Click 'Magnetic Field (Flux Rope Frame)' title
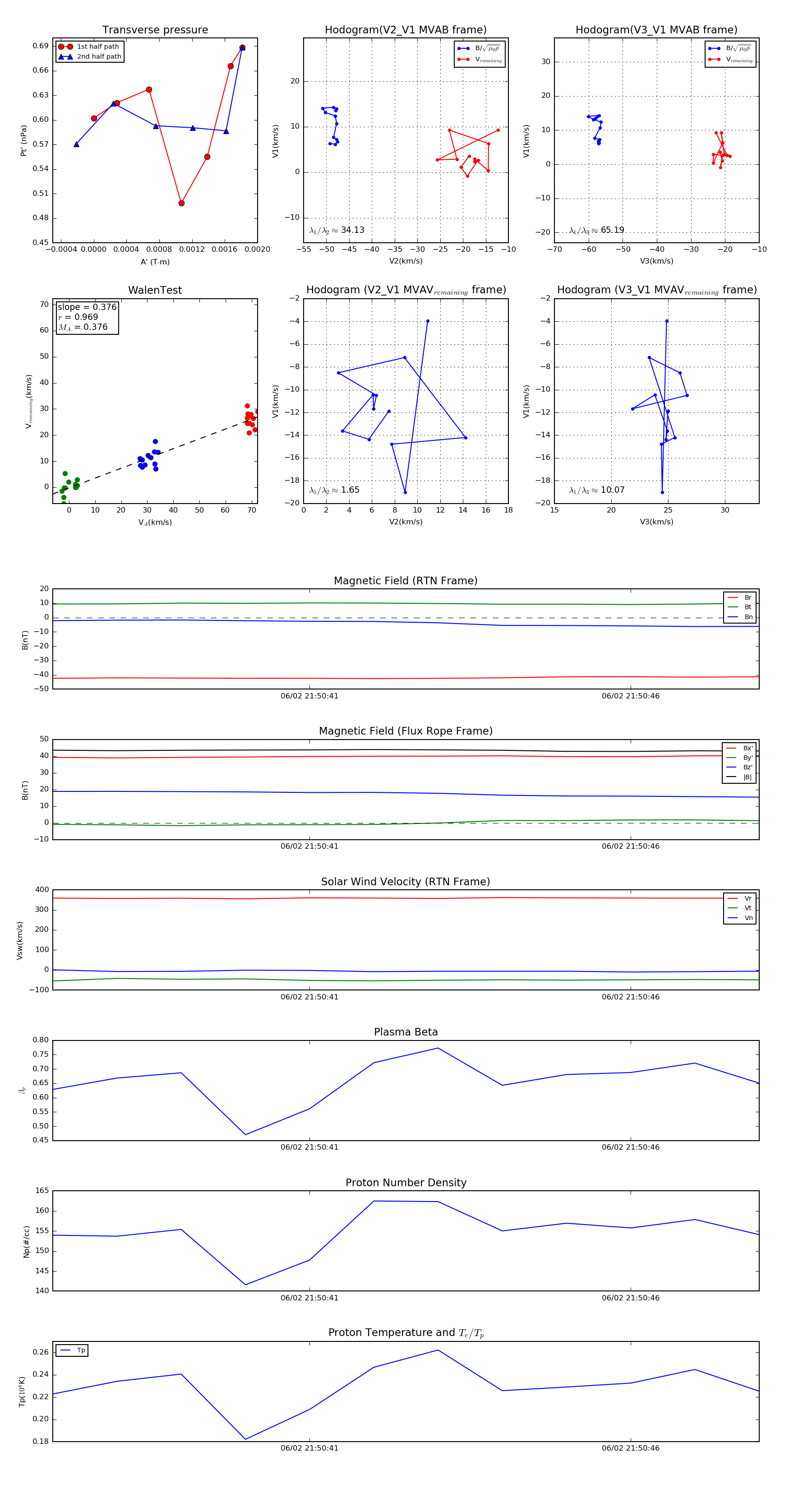The height and width of the screenshot is (1489, 812). coord(406,731)
